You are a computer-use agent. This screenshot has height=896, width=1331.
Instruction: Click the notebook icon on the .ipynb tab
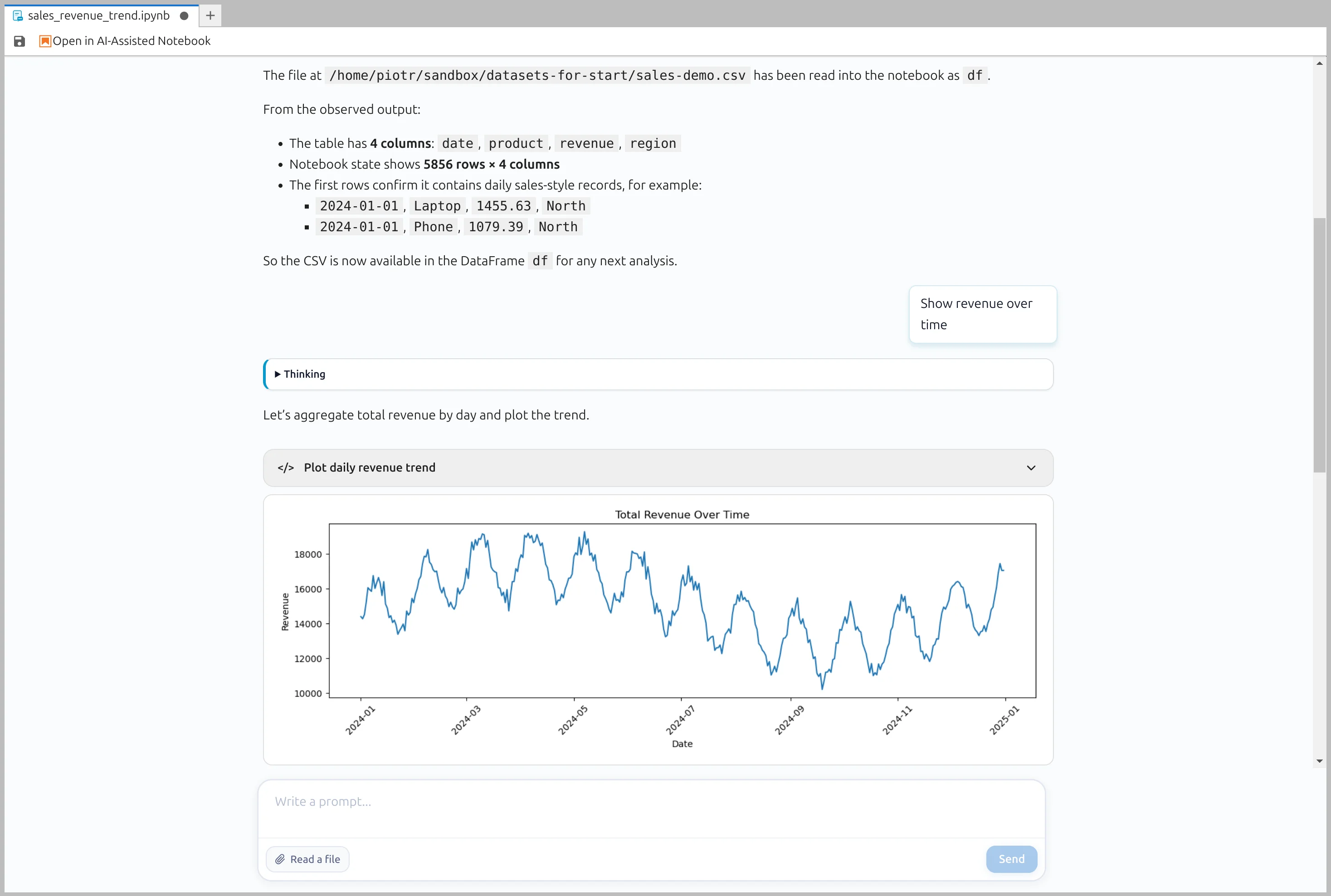(x=18, y=15)
